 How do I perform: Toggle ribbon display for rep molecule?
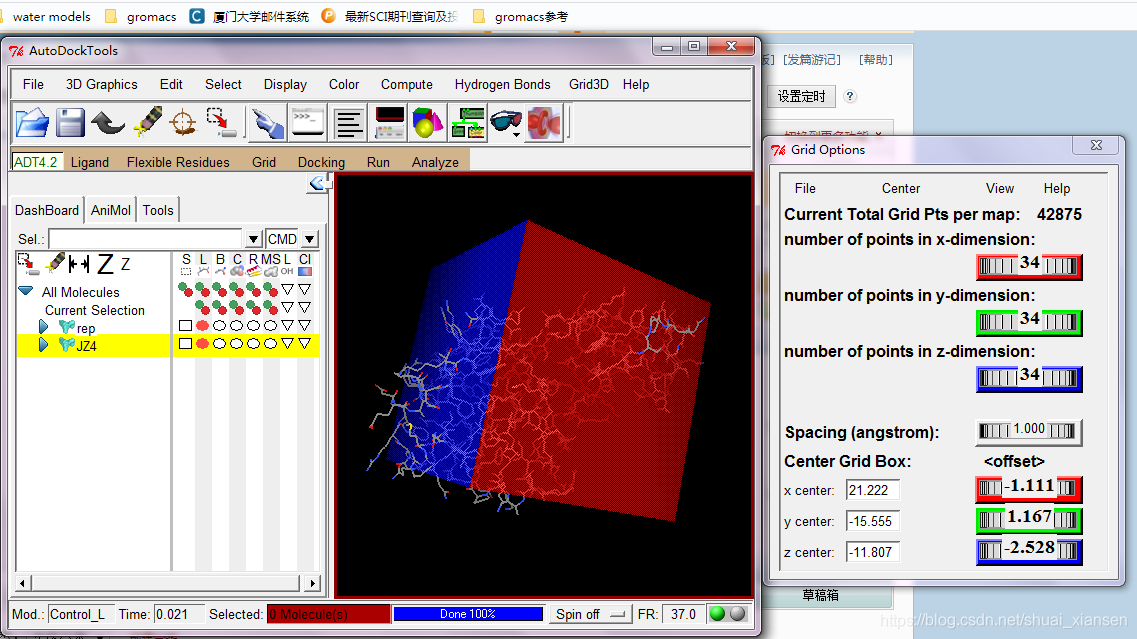click(254, 326)
